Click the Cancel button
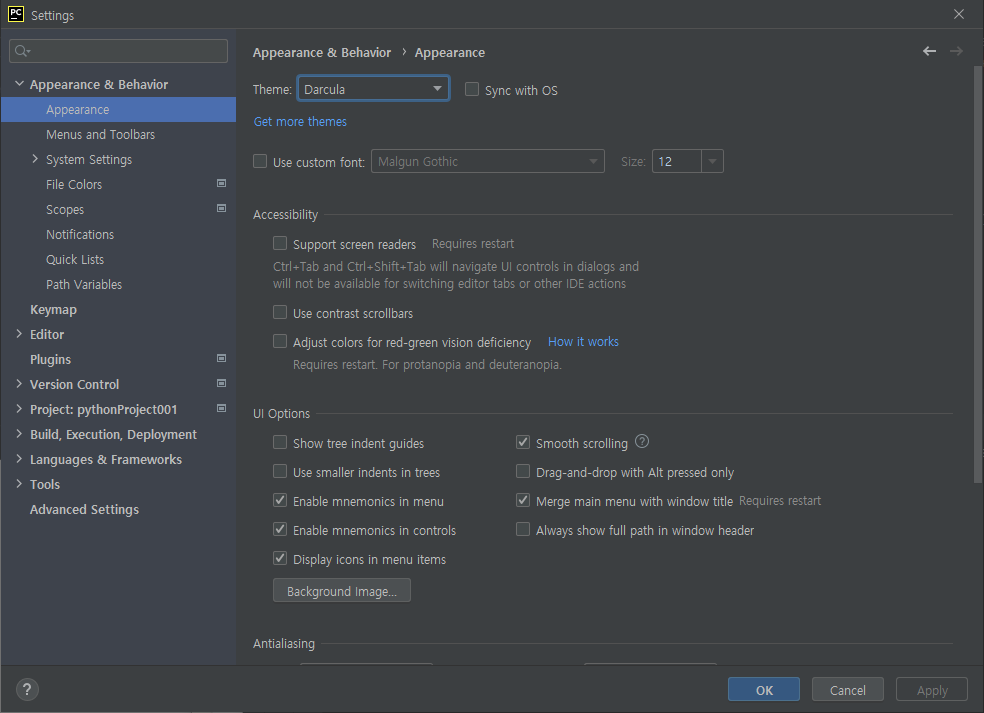The height and width of the screenshot is (713, 984). coord(848,690)
